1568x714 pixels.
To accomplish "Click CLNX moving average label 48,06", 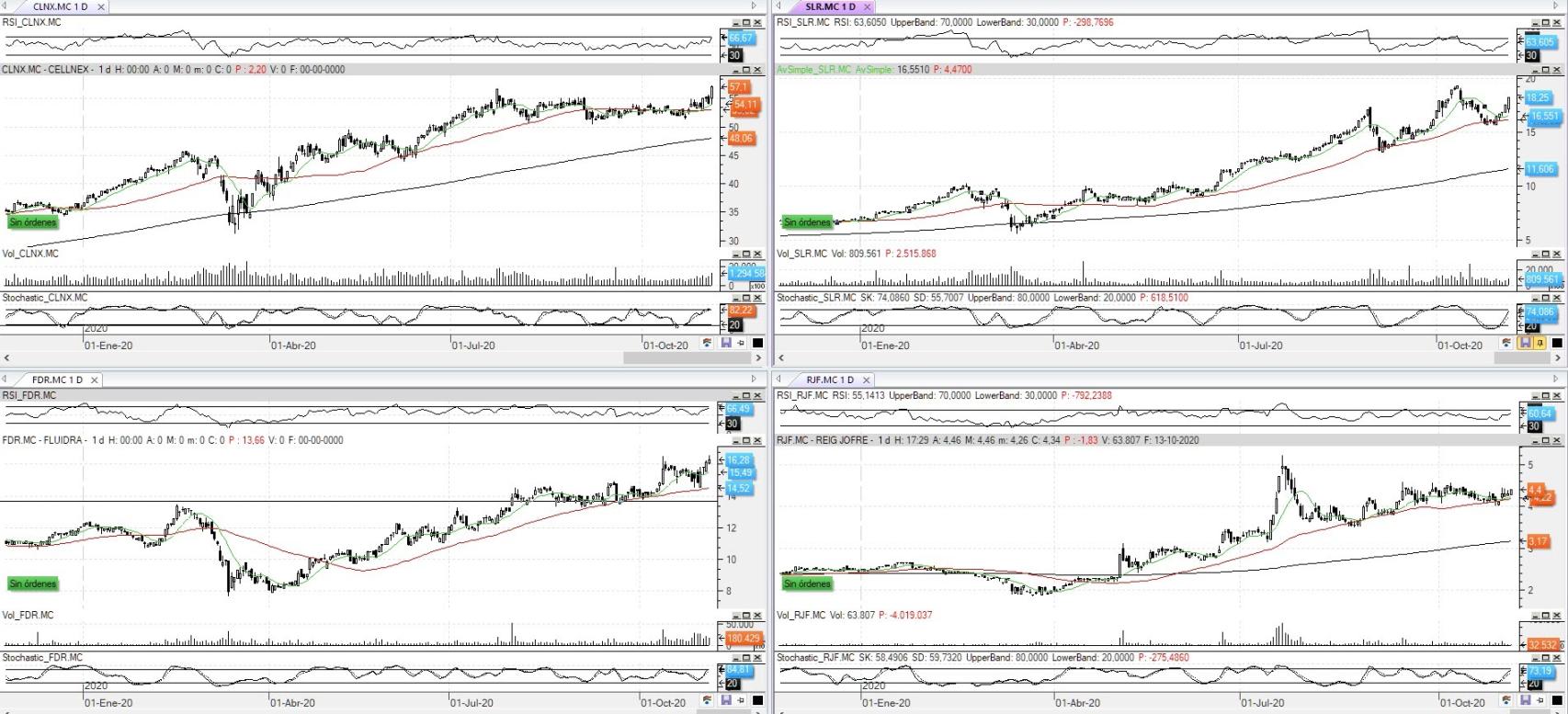I will pos(741,138).
